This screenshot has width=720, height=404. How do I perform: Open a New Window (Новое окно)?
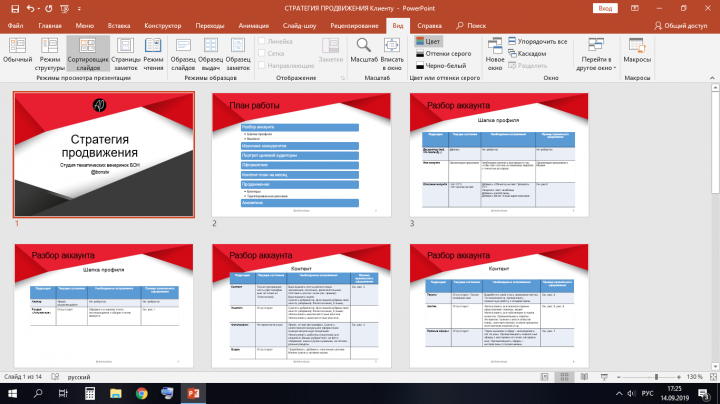coord(495,54)
